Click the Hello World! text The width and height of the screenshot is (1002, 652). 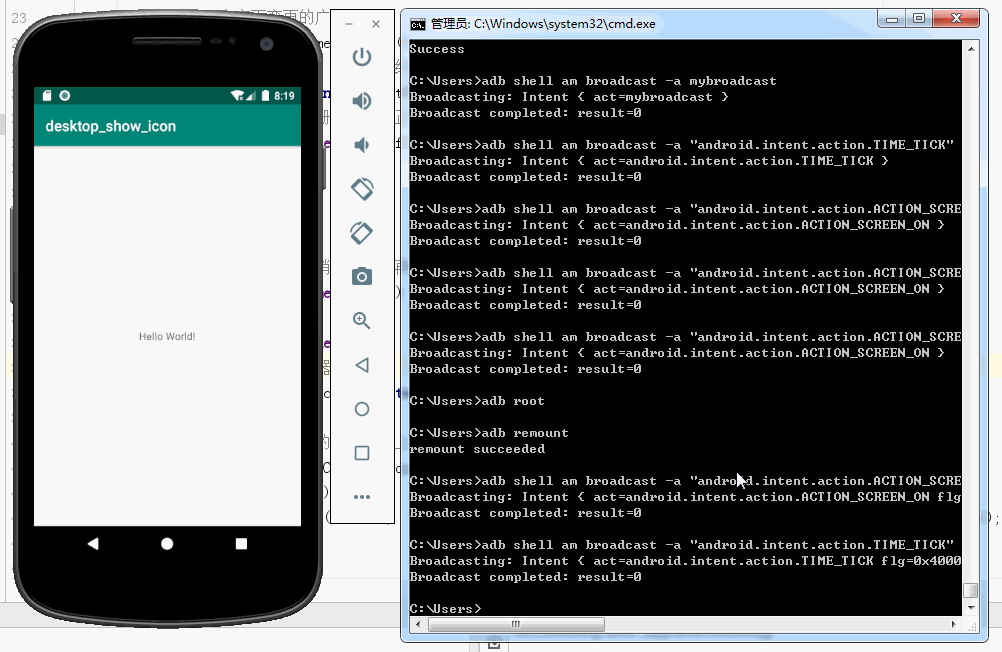pos(166,336)
